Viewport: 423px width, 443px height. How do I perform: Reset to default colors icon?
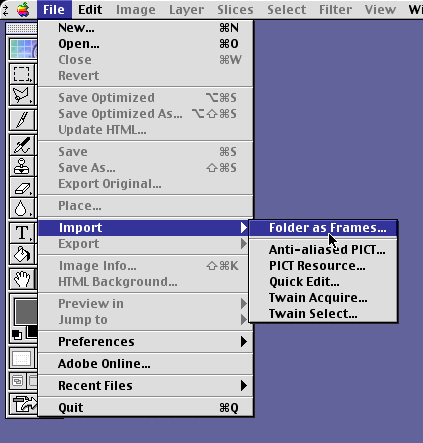coord(17,334)
